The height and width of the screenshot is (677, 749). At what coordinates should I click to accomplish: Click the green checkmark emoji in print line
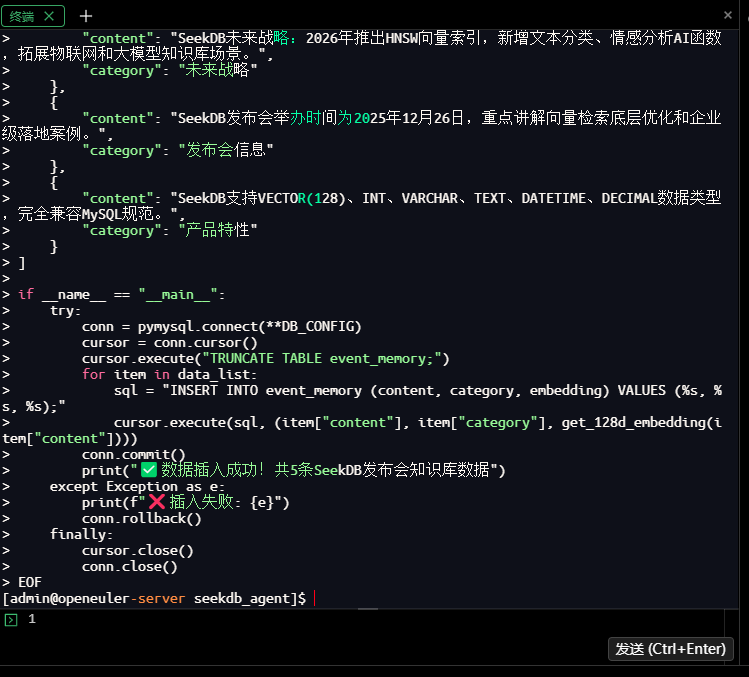[x=149, y=470]
